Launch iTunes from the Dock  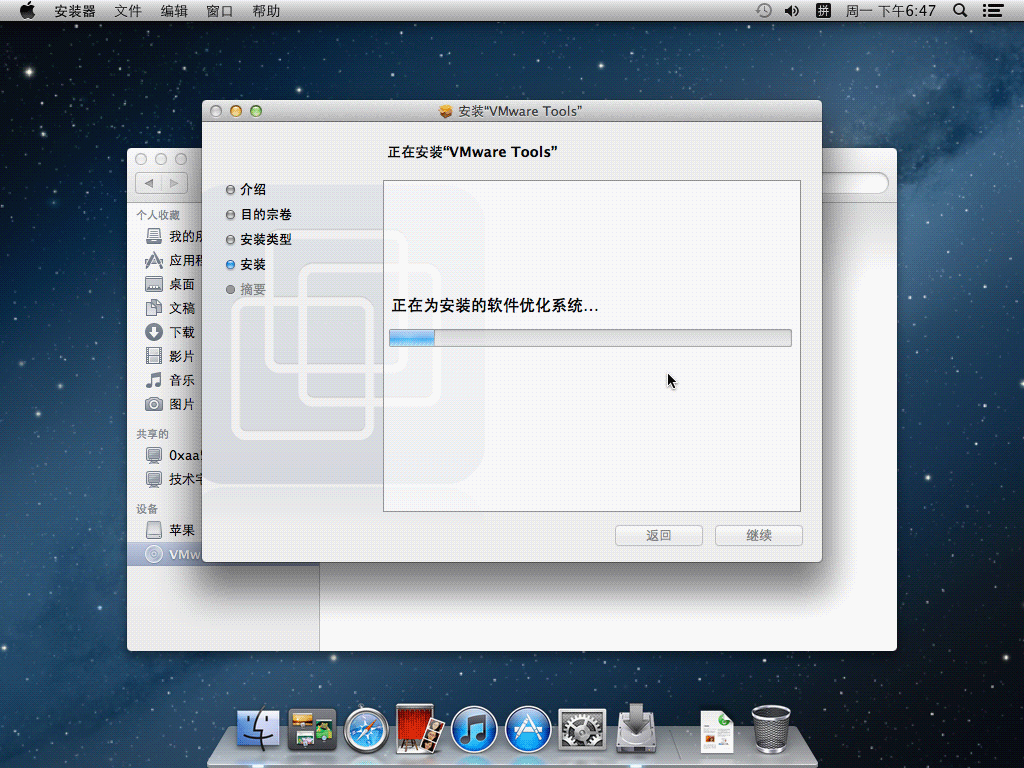pyautogui.click(x=473, y=729)
